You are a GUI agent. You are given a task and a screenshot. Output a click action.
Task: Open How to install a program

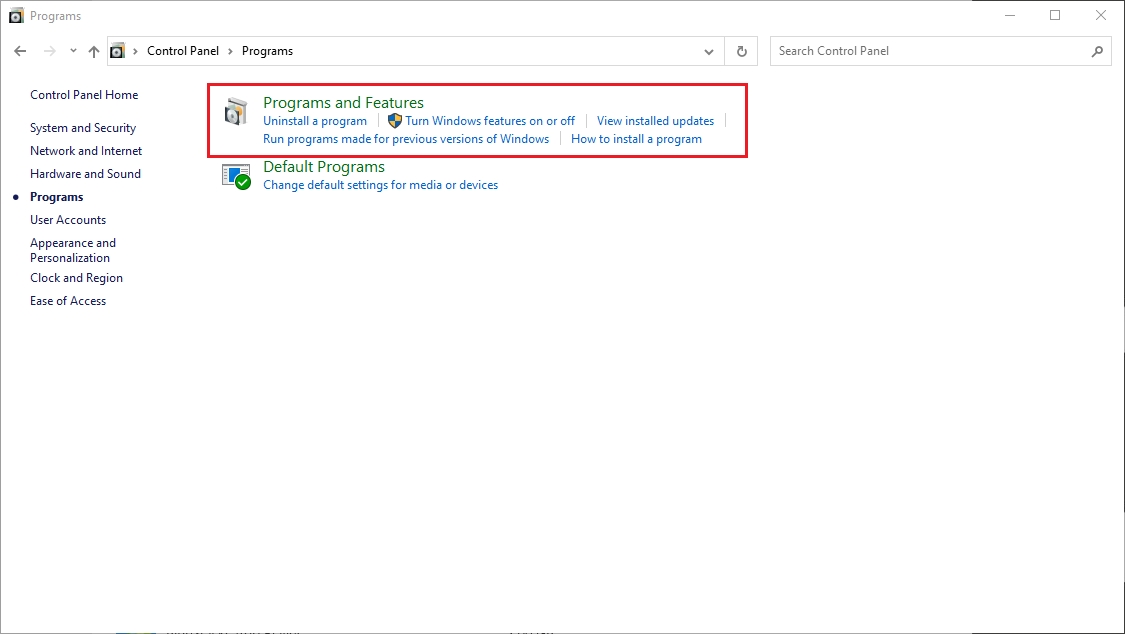pyautogui.click(x=636, y=139)
